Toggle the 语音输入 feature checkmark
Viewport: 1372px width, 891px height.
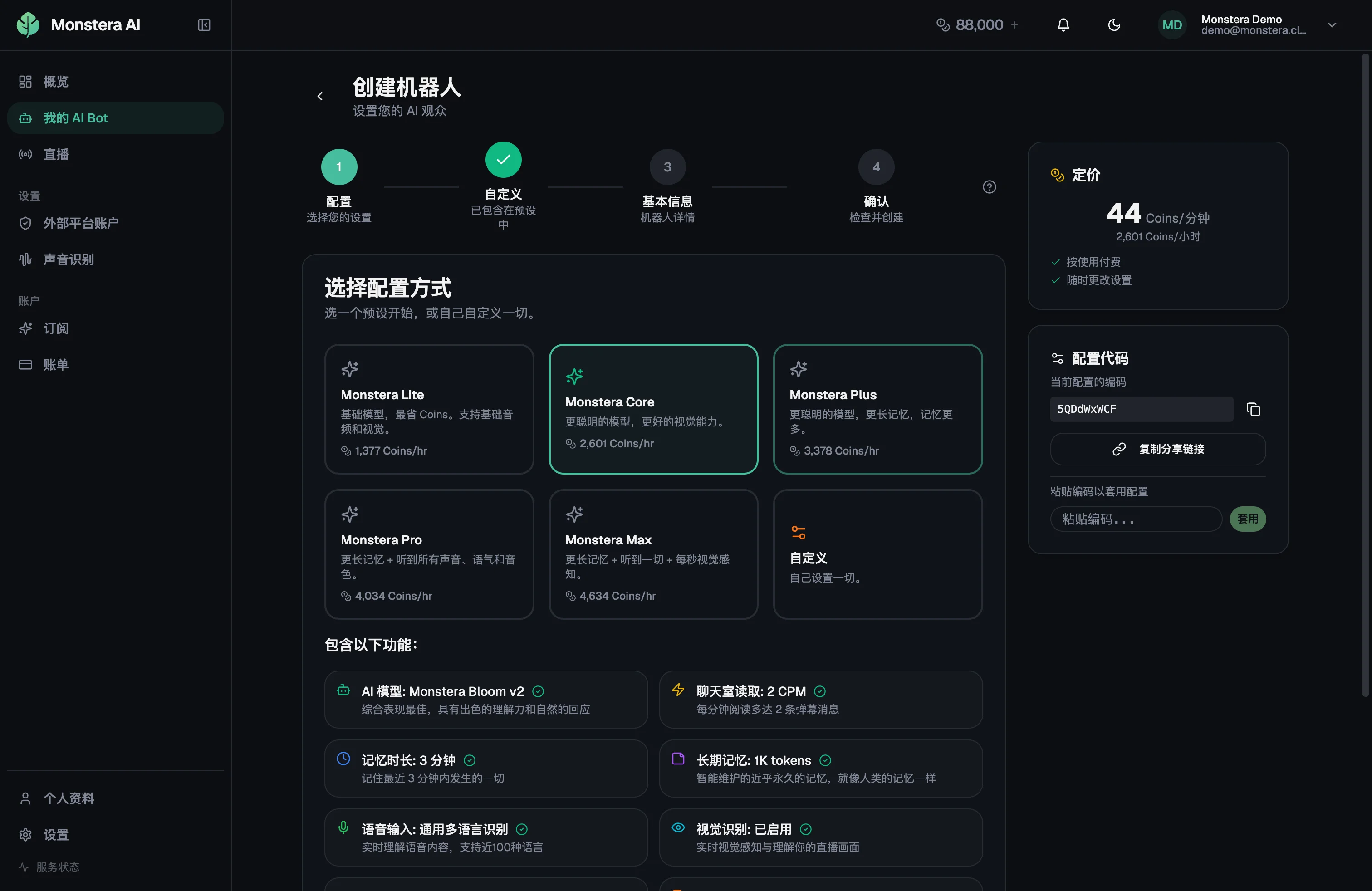click(x=521, y=829)
